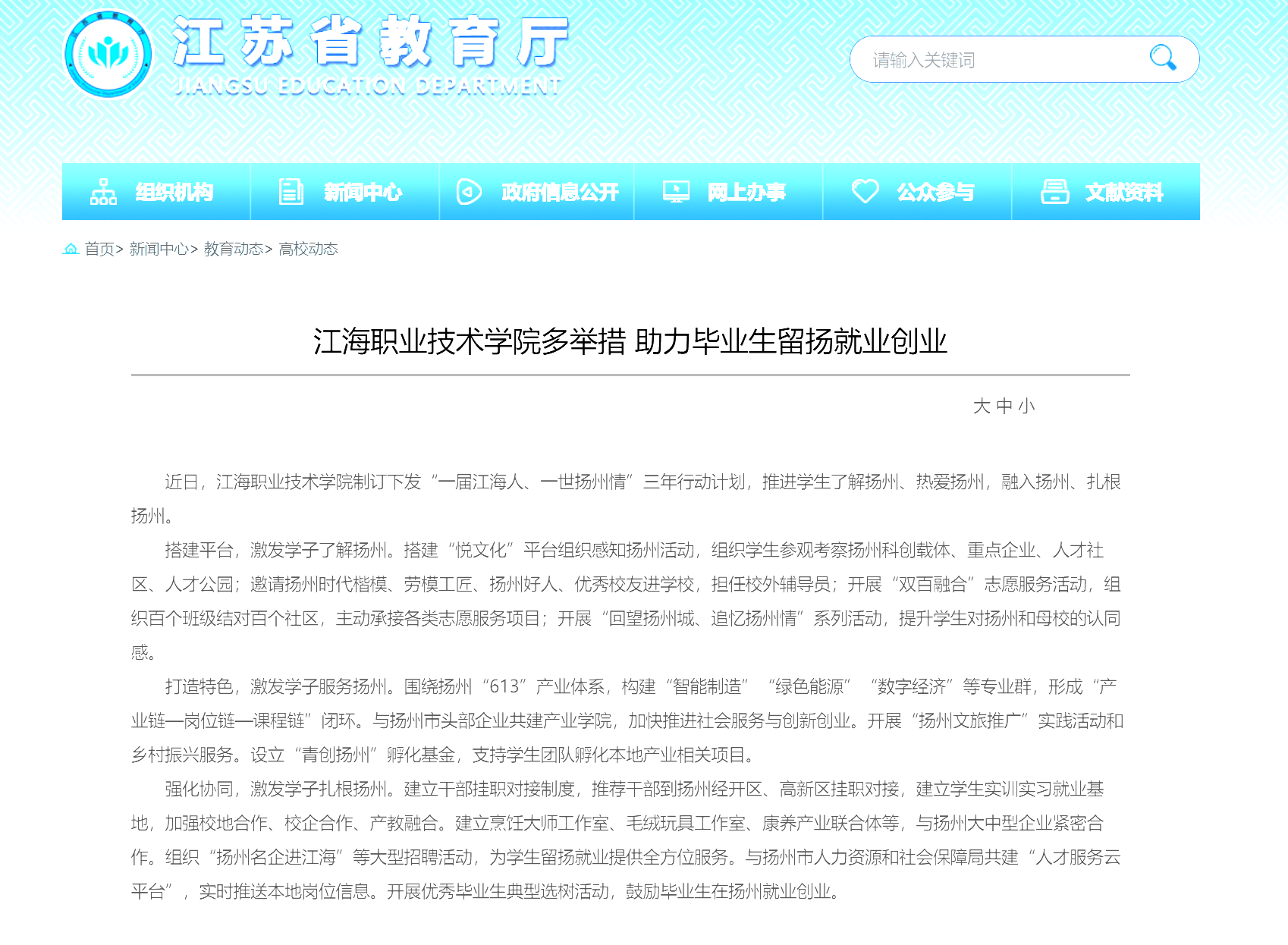
Task: Click the home icon in breadcrumb
Action: click(71, 249)
